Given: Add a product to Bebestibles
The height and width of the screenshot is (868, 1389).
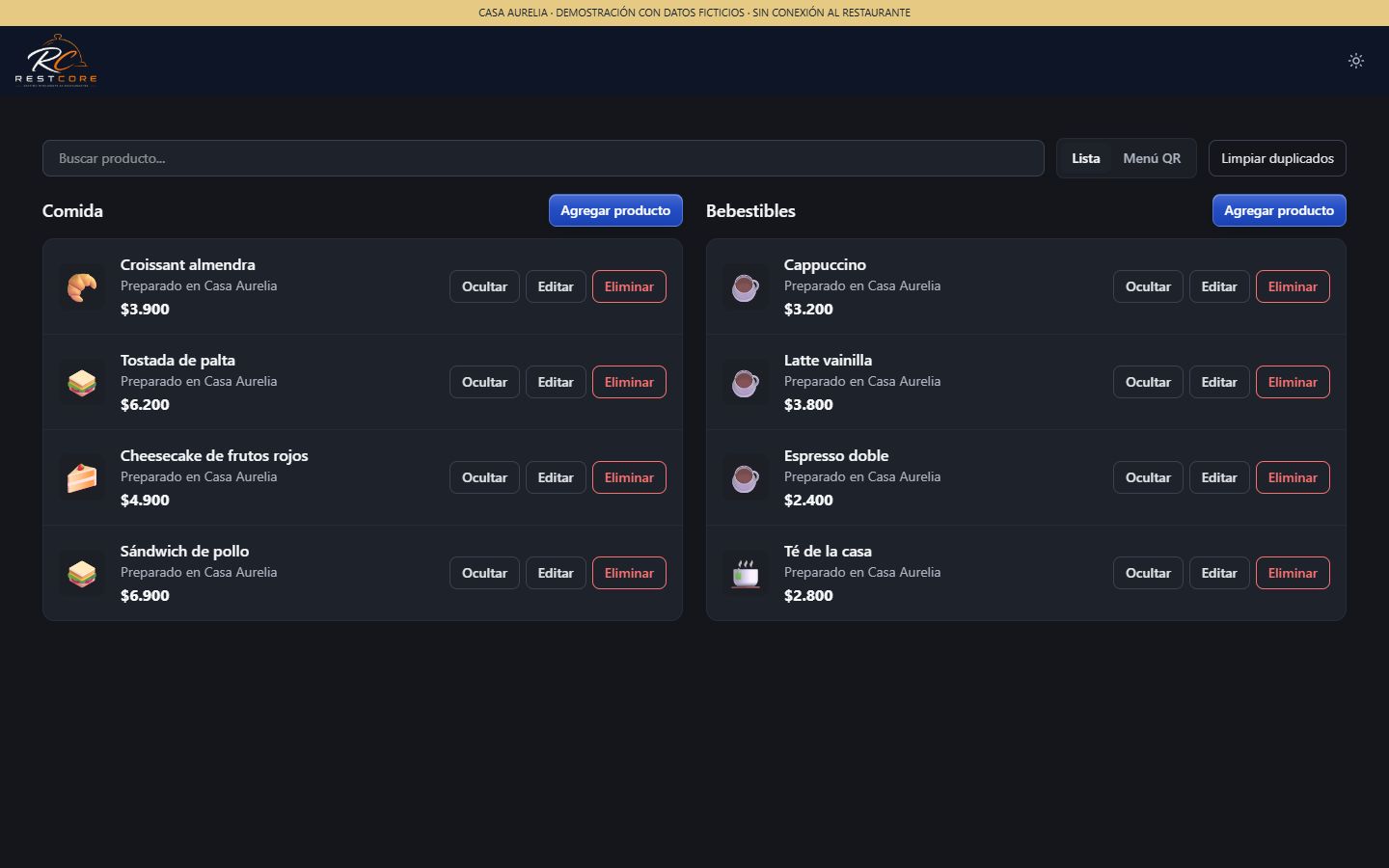Looking at the screenshot, I should point(1279,210).
